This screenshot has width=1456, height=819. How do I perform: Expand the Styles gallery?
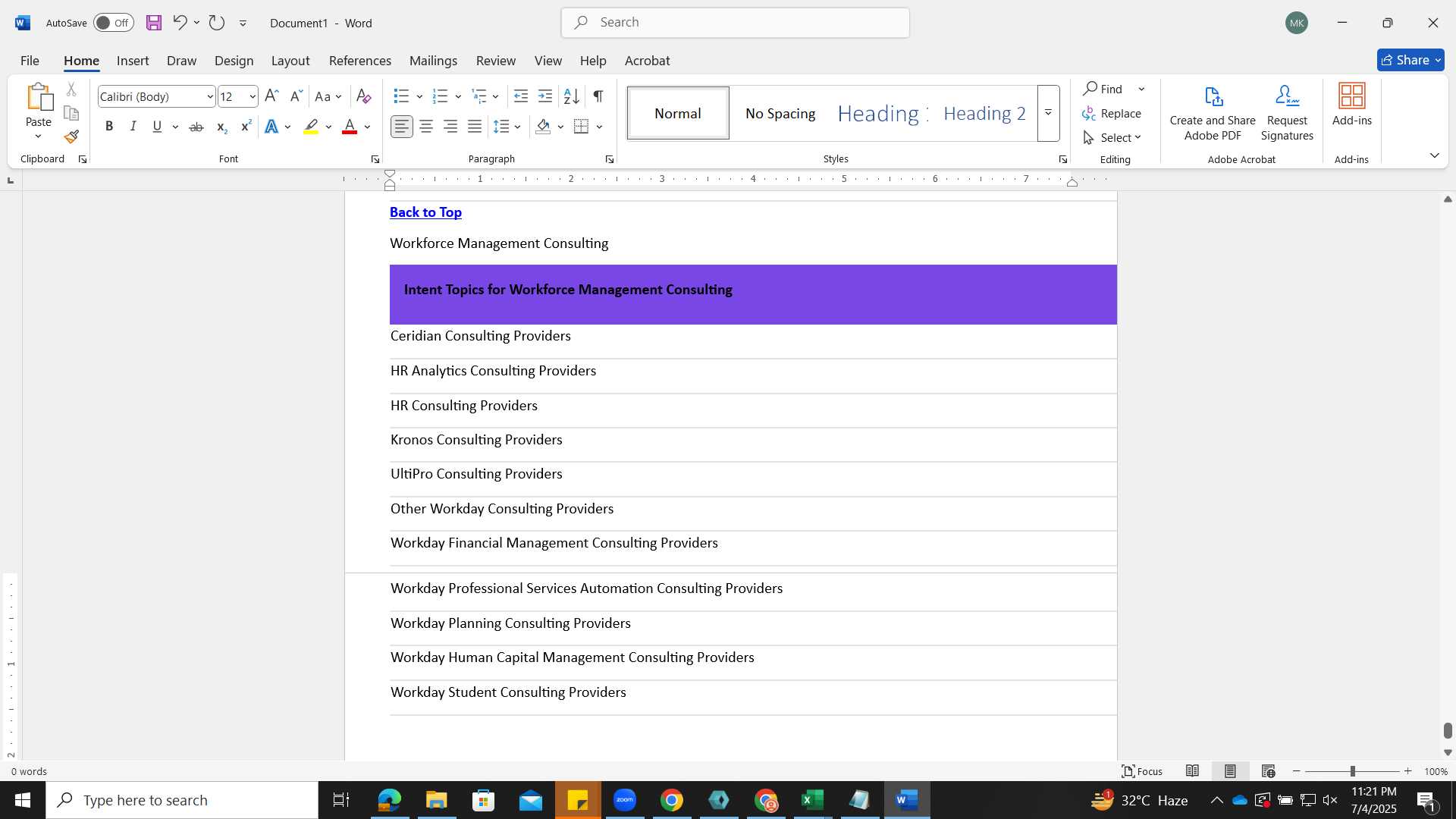point(1048,113)
